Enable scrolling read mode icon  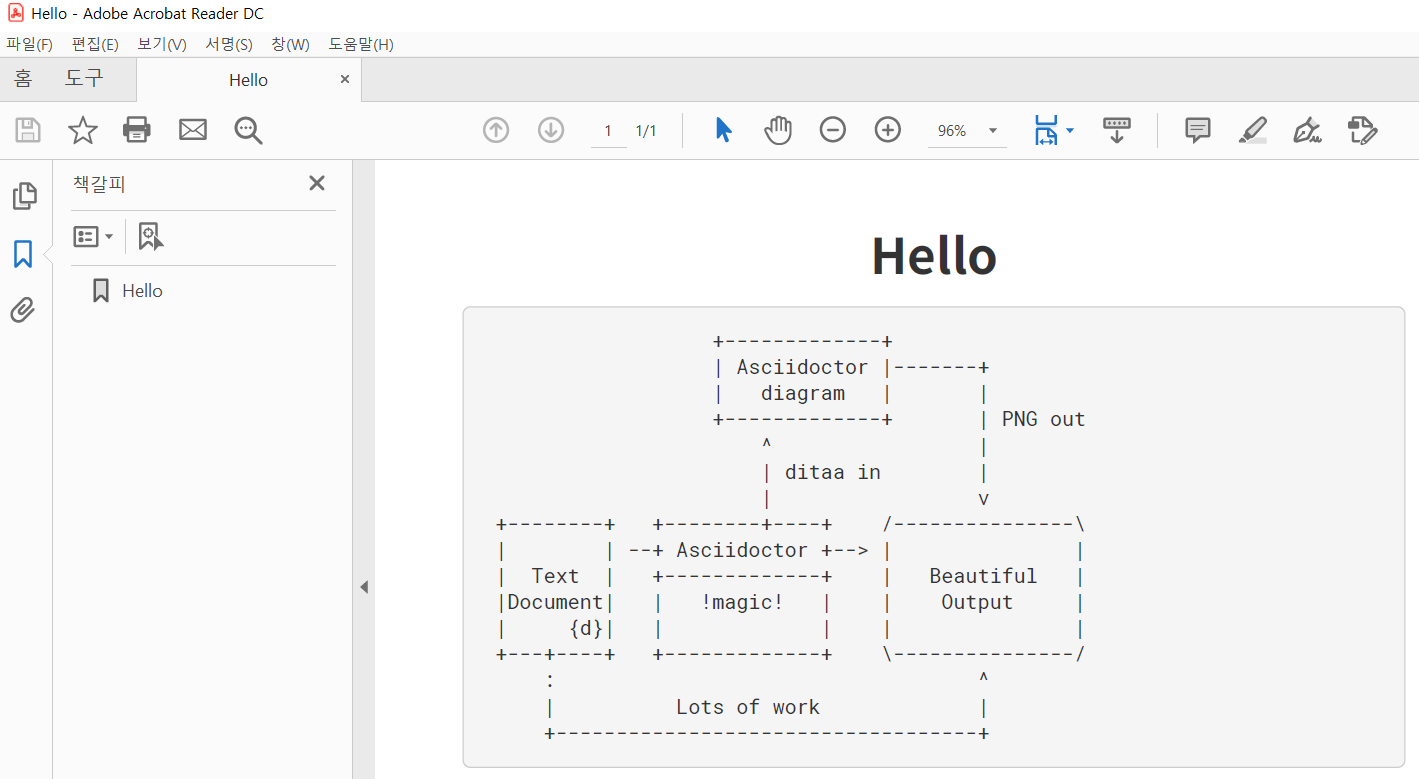pos(1117,130)
